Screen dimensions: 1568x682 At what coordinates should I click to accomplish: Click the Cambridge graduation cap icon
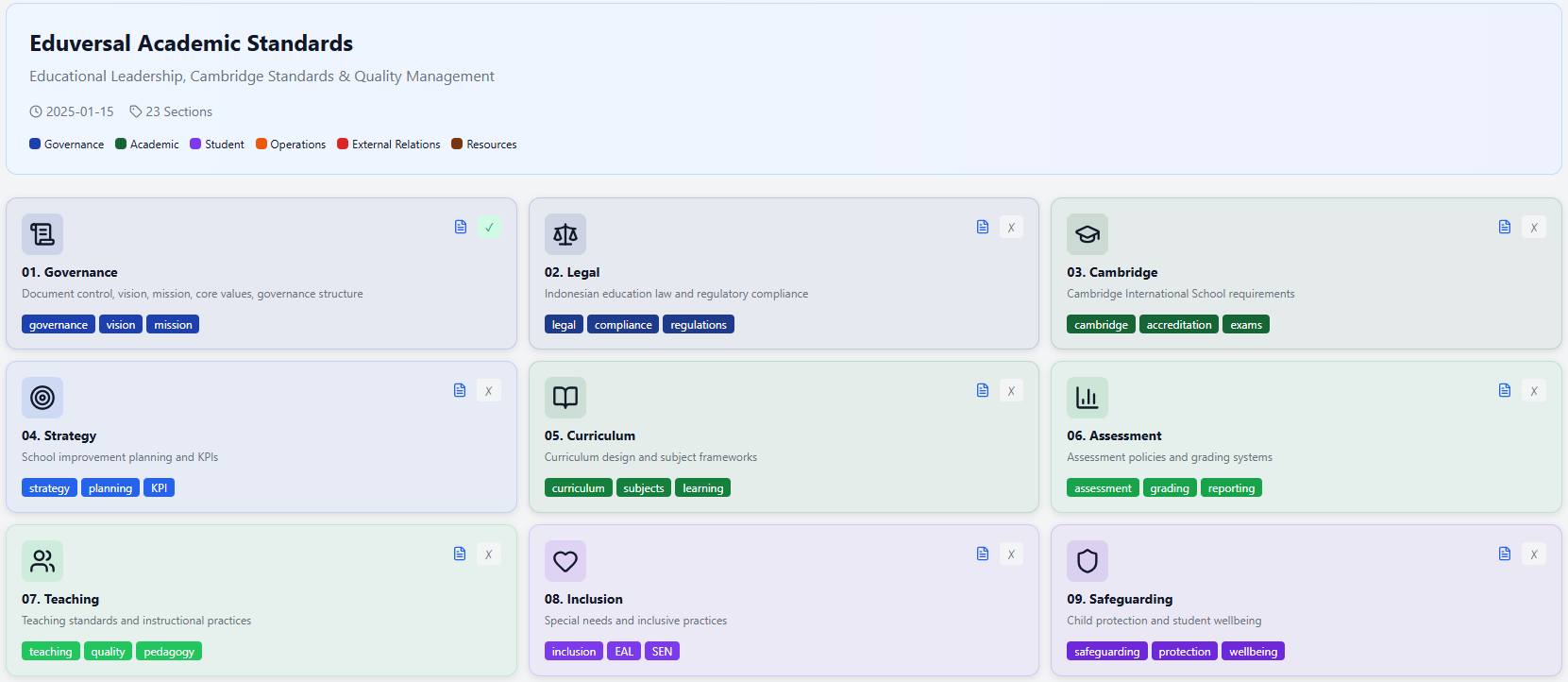click(1087, 234)
